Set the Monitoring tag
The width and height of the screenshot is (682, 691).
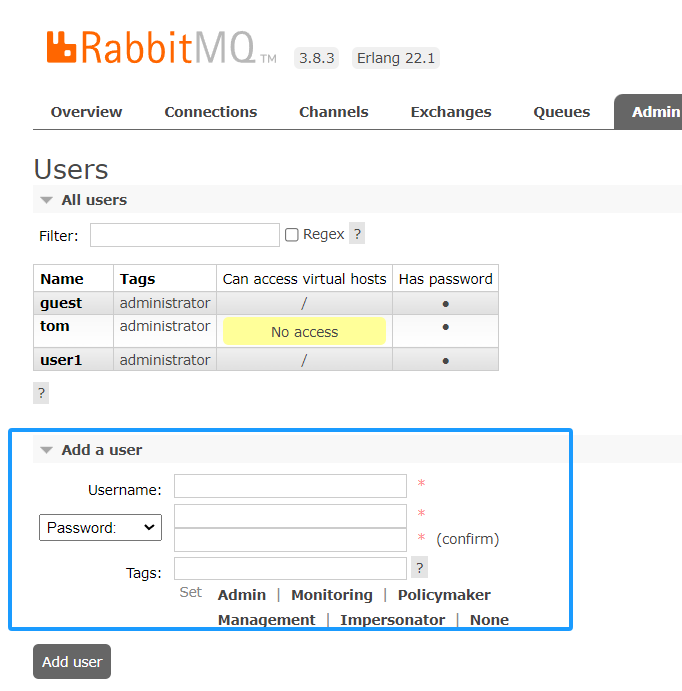tap(332, 595)
